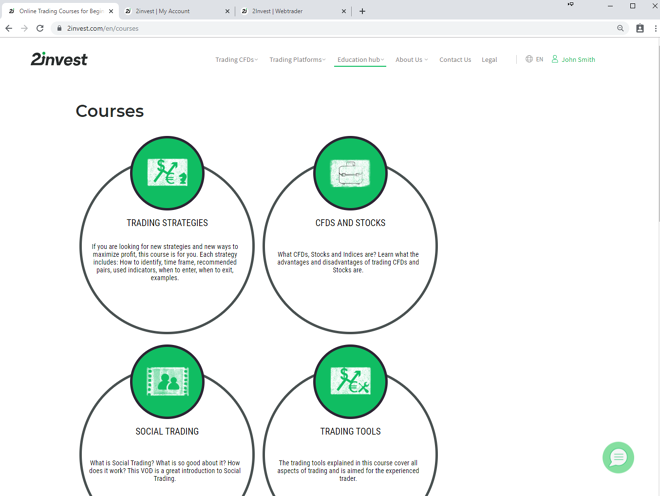Image resolution: width=660 pixels, height=496 pixels.
Task: Expand the Trading Platforms menu
Action: point(298,59)
